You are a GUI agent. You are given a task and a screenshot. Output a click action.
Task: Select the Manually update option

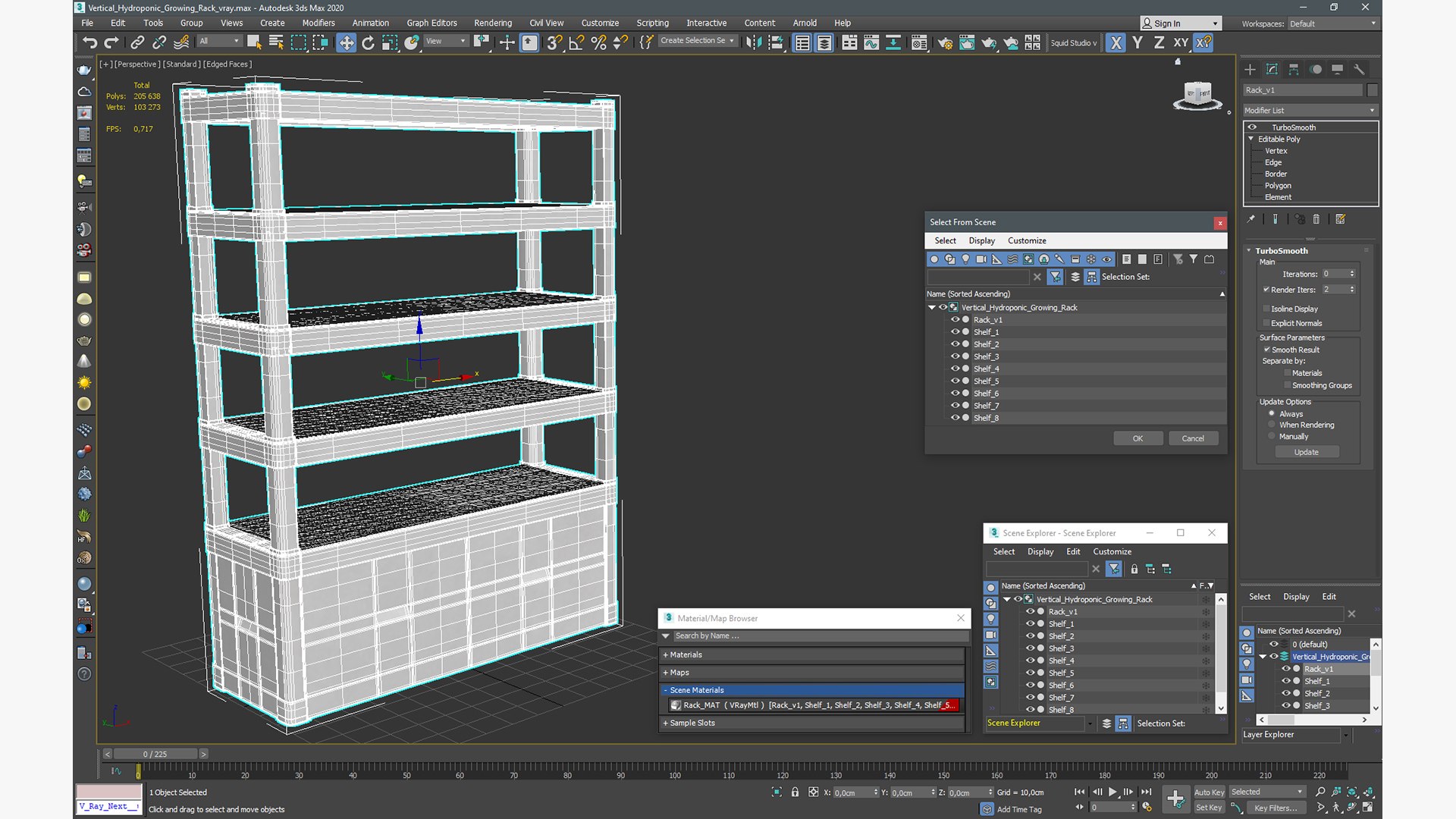[x=1272, y=436]
